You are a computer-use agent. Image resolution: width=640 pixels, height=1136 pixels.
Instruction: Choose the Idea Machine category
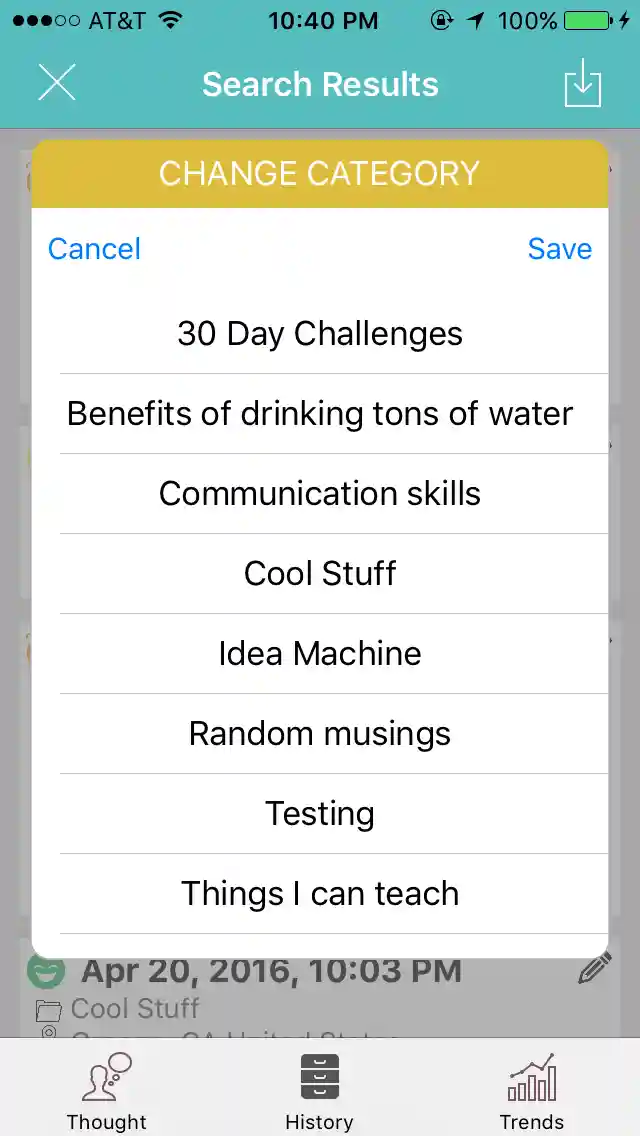[320, 654]
